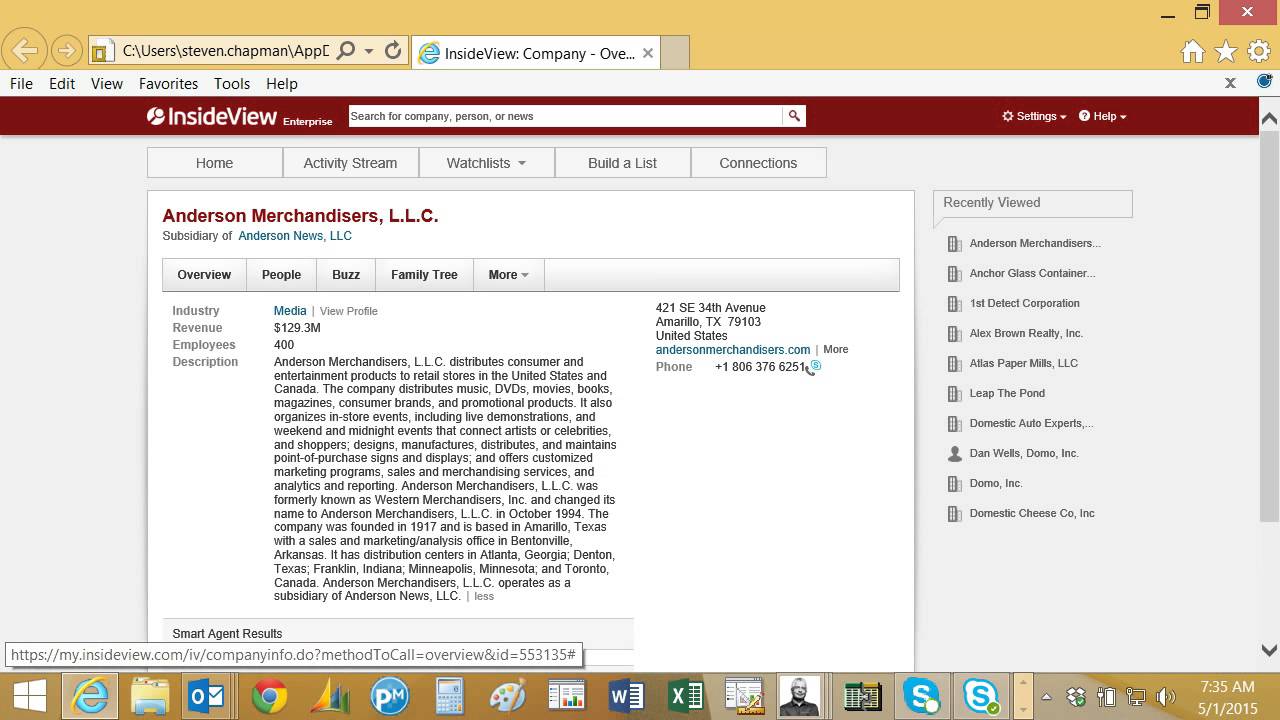Open Calculator from the taskbar

[450, 696]
